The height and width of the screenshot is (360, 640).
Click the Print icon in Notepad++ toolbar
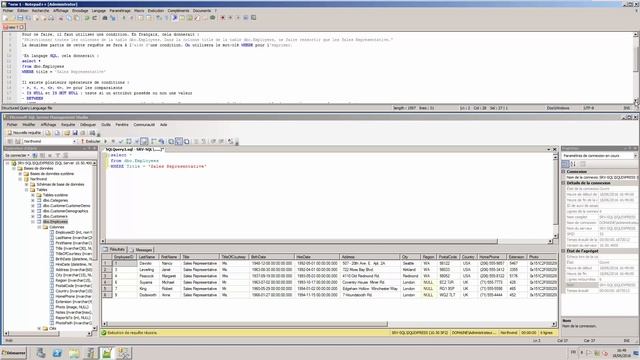click(51, 18)
